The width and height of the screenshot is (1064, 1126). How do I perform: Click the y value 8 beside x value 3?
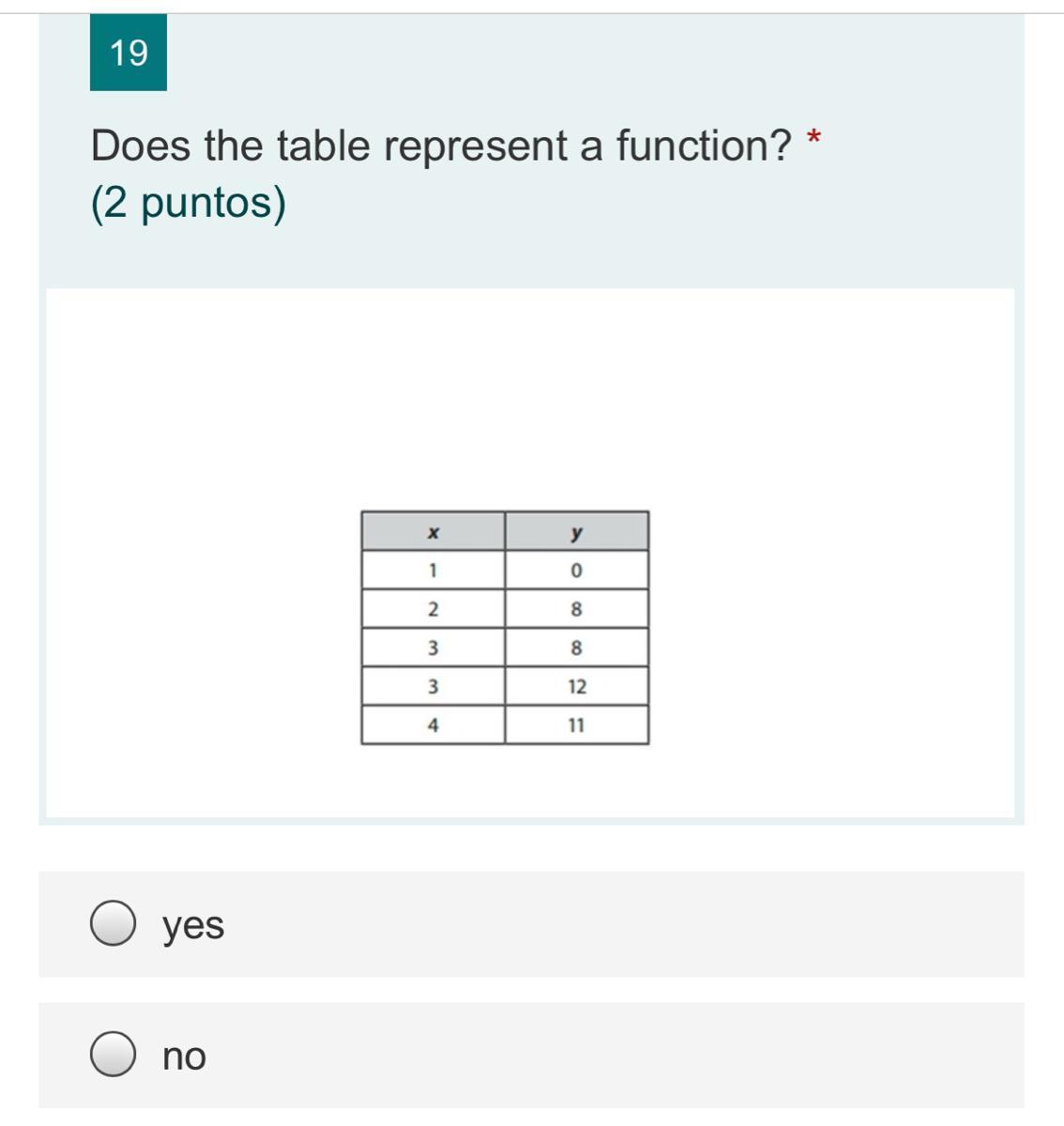coord(576,647)
